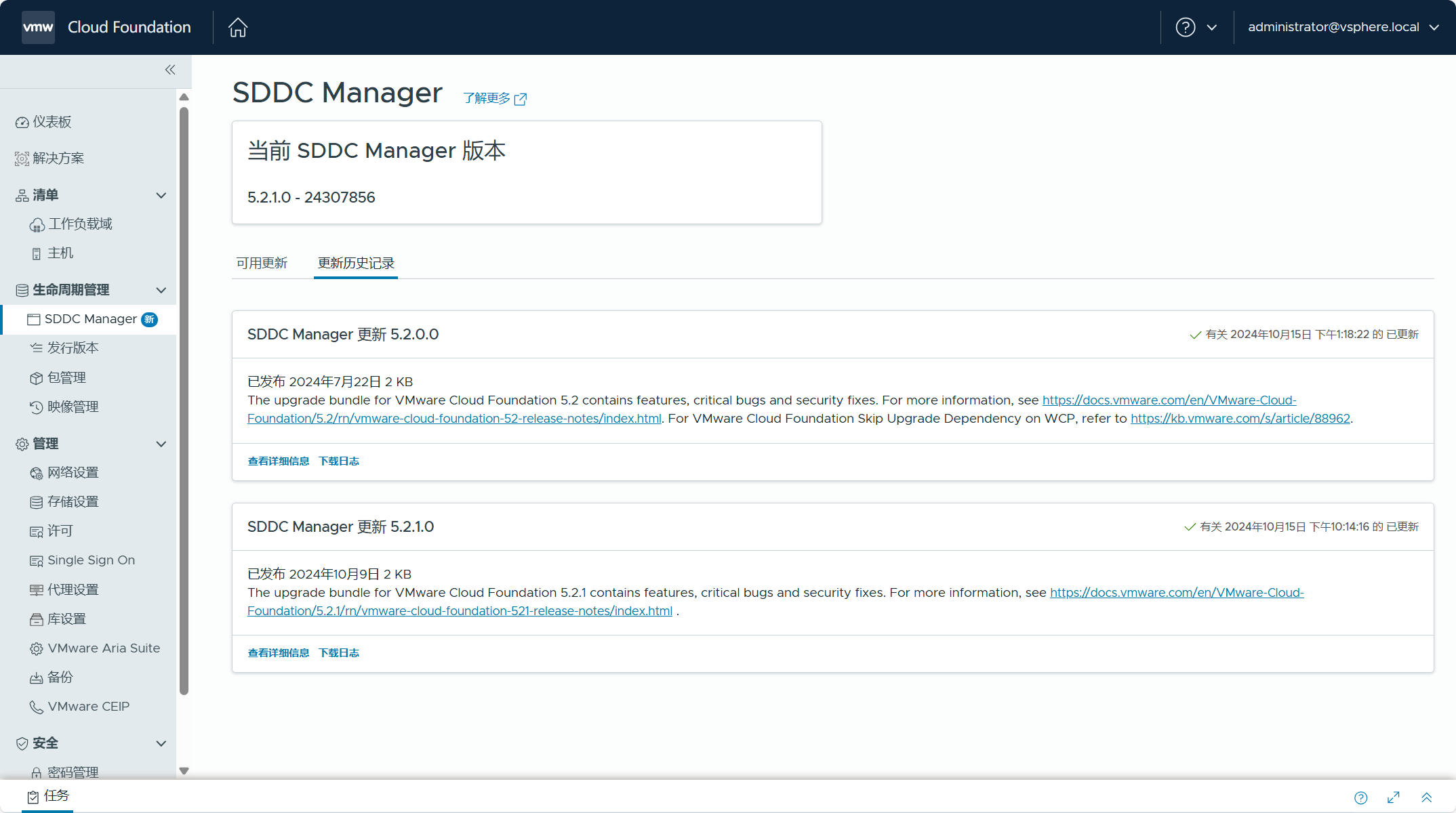Screen dimensions: 1456x813
Task: Click the VMware CEIP phone icon
Action: coord(37,707)
